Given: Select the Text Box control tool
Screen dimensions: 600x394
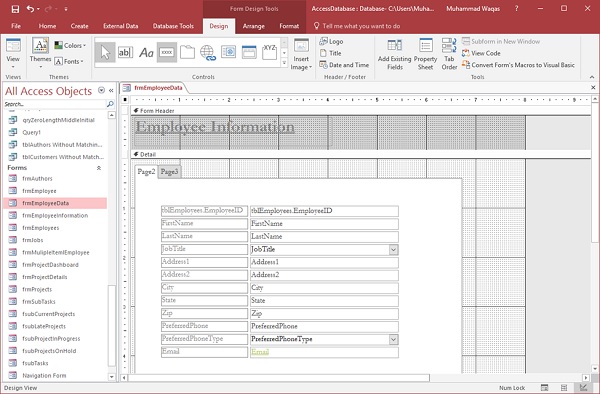Looking at the screenshot, I should coord(125,52).
